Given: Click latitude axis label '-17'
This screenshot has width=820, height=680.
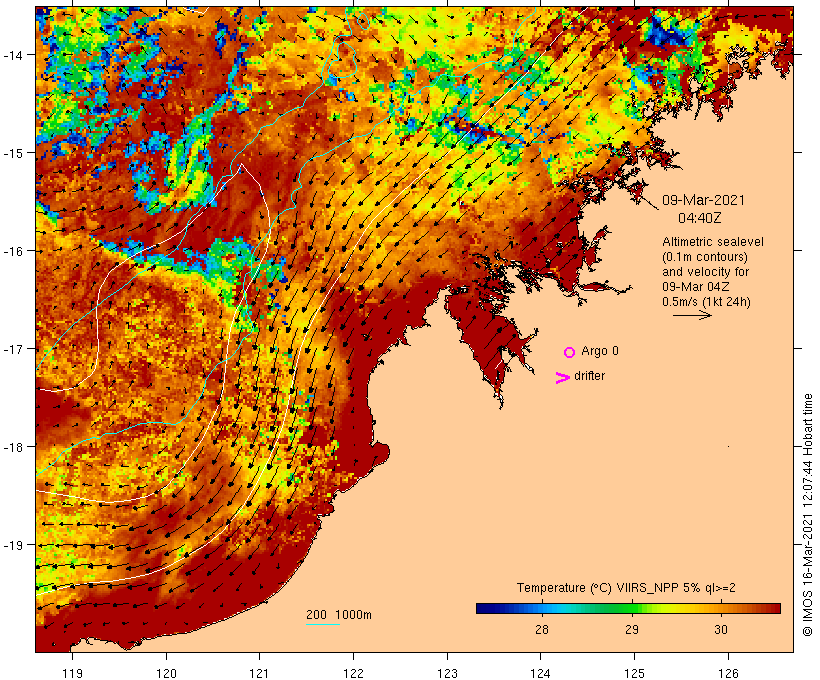Looking at the screenshot, I should point(12,349).
